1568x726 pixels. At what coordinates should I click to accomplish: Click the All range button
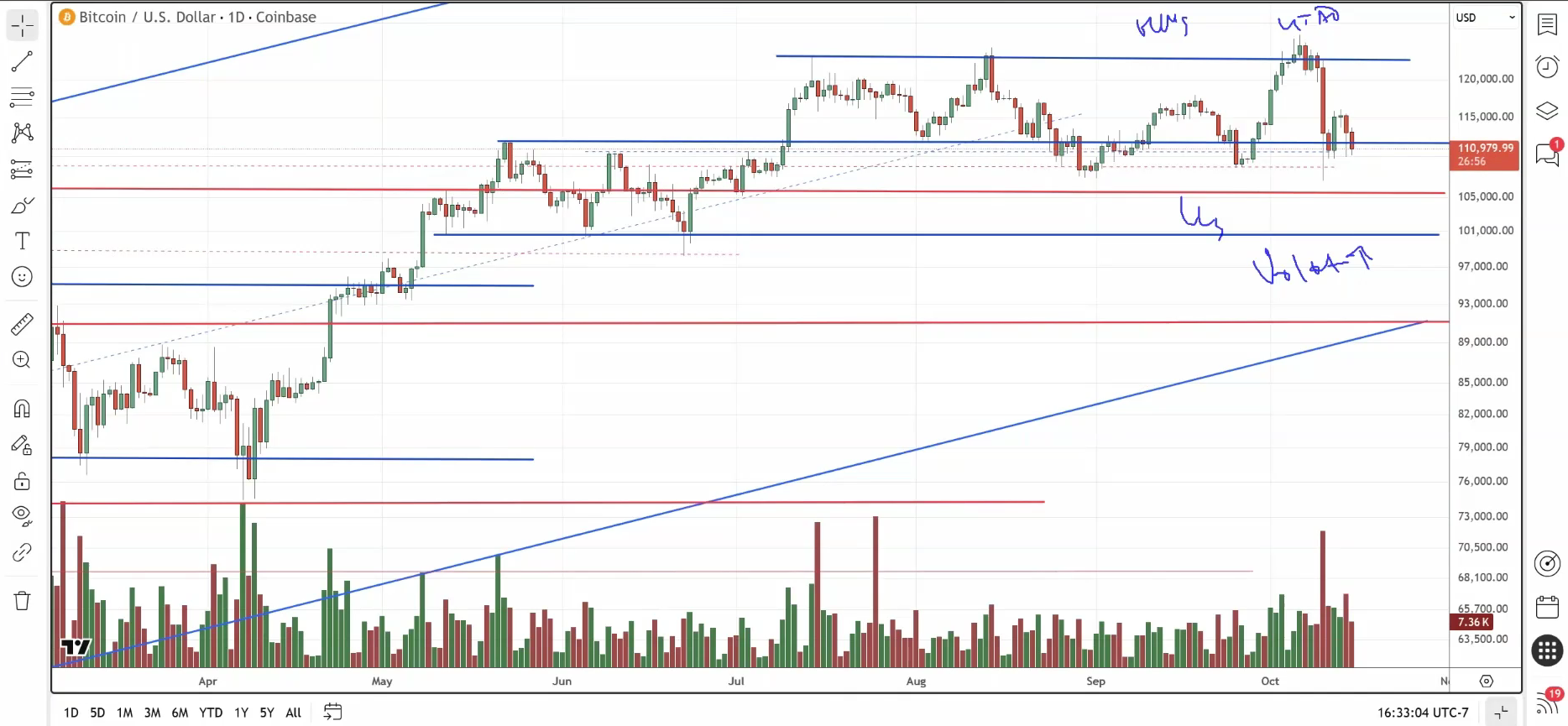293,713
